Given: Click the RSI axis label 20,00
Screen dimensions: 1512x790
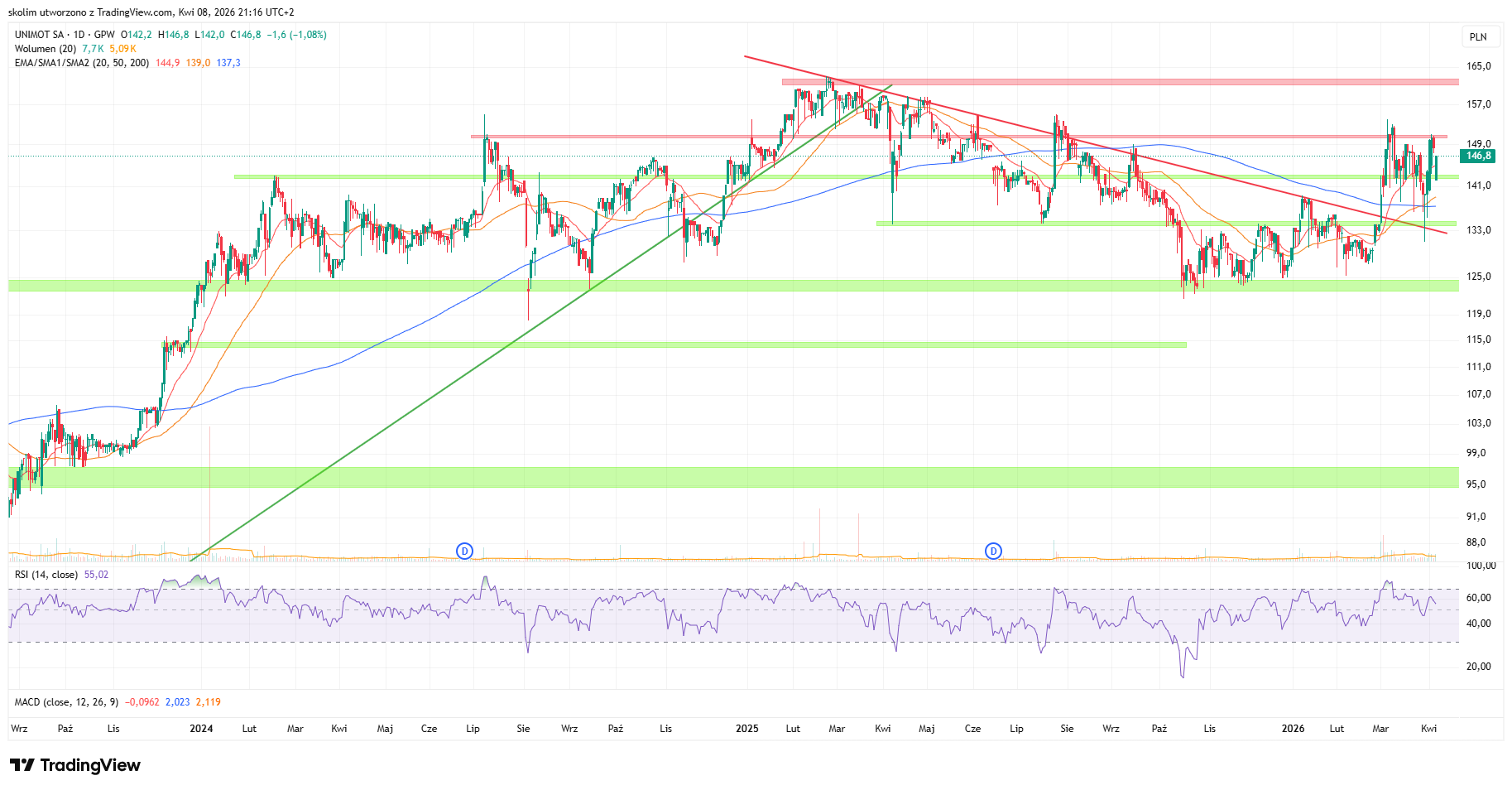Looking at the screenshot, I should pyautogui.click(x=1478, y=667).
